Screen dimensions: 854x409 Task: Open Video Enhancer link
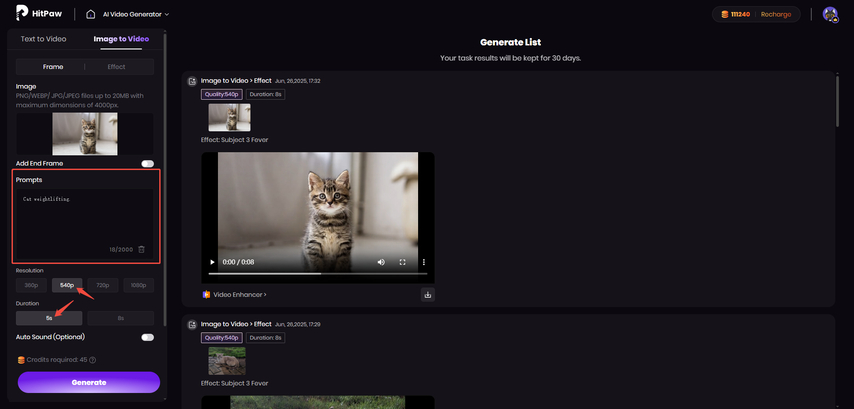point(240,295)
